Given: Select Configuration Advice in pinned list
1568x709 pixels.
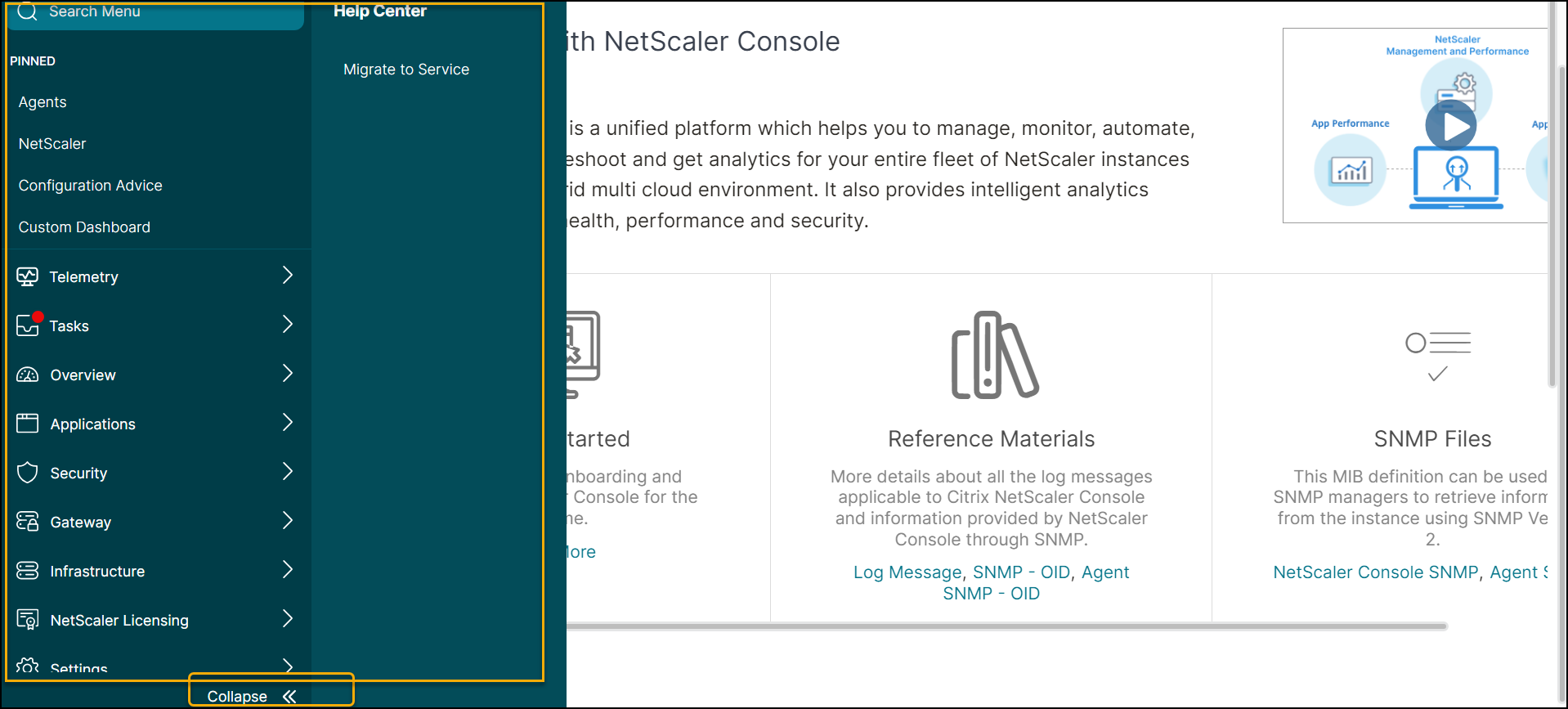Looking at the screenshot, I should 90,186.
